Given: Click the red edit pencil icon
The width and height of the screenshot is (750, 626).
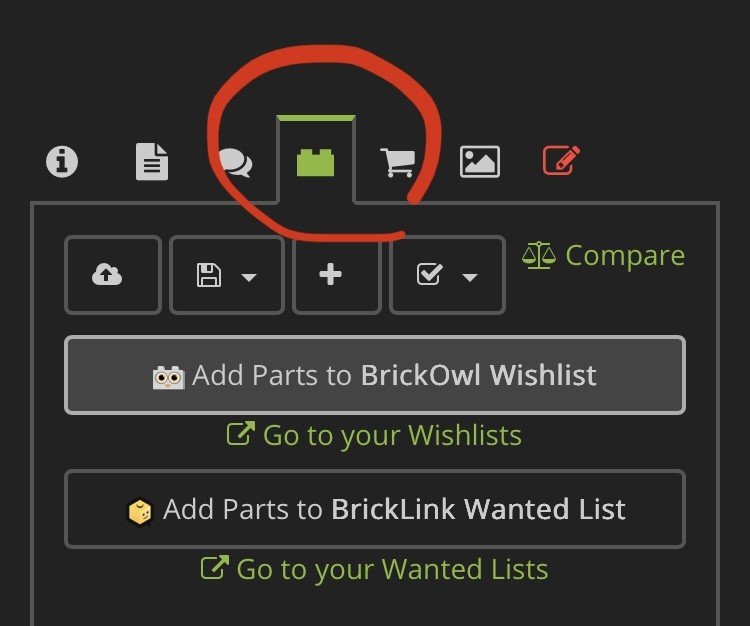Looking at the screenshot, I should 562,160.
